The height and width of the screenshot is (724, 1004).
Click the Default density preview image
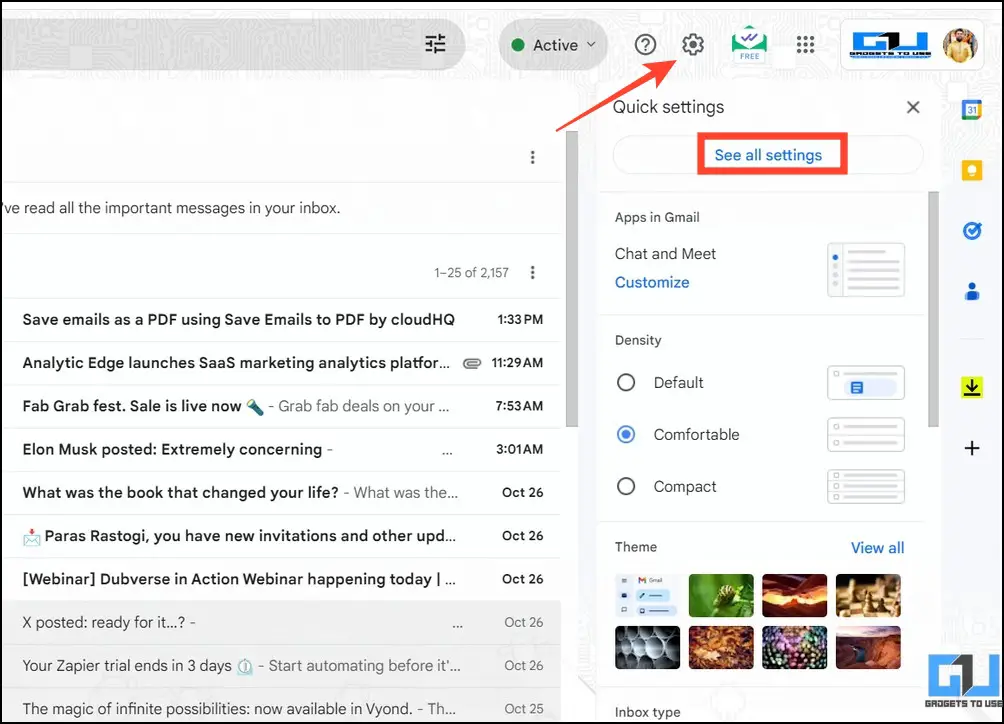click(x=866, y=383)
